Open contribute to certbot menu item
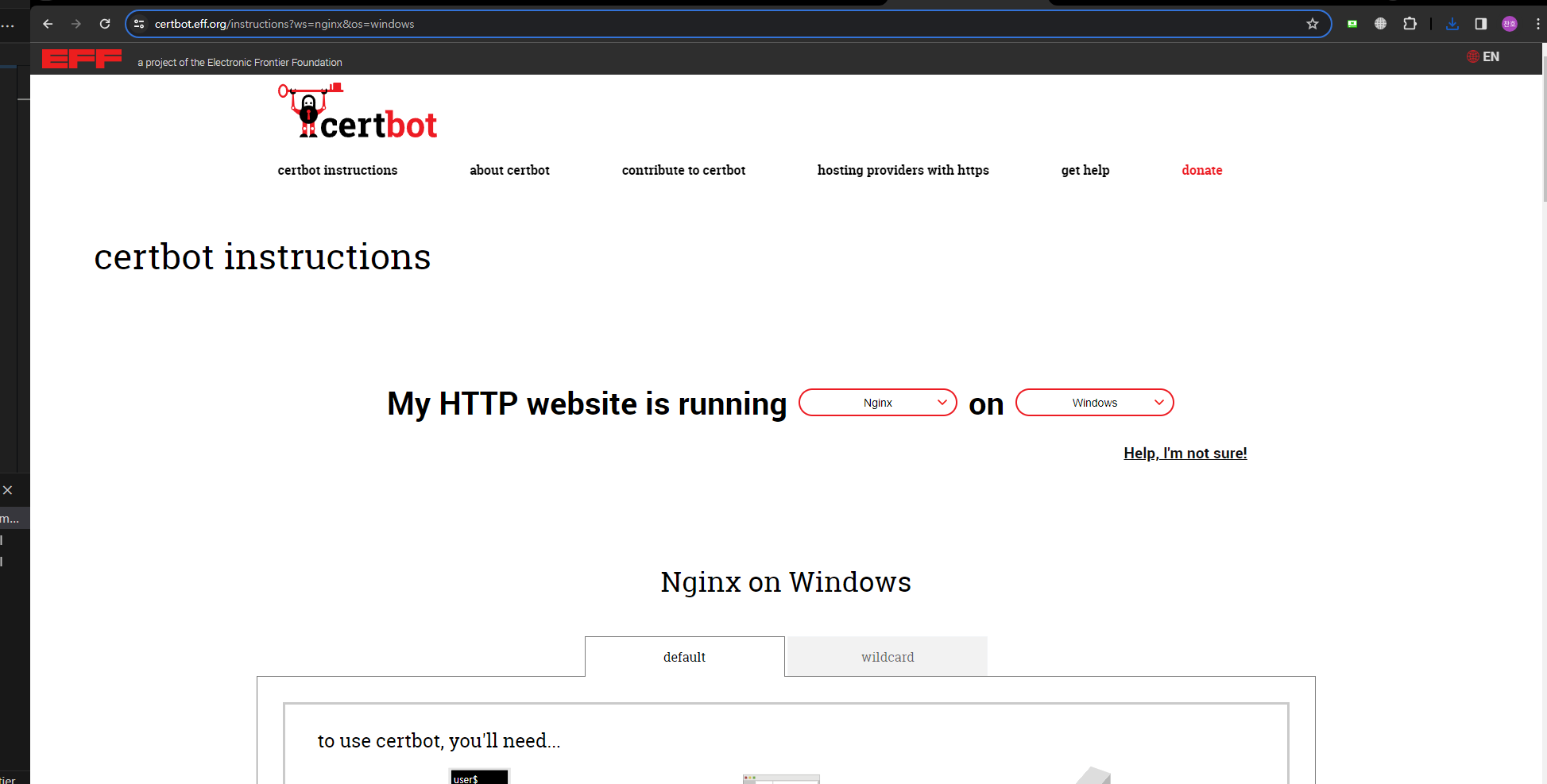1547x784 pixels. coord(683,170)
